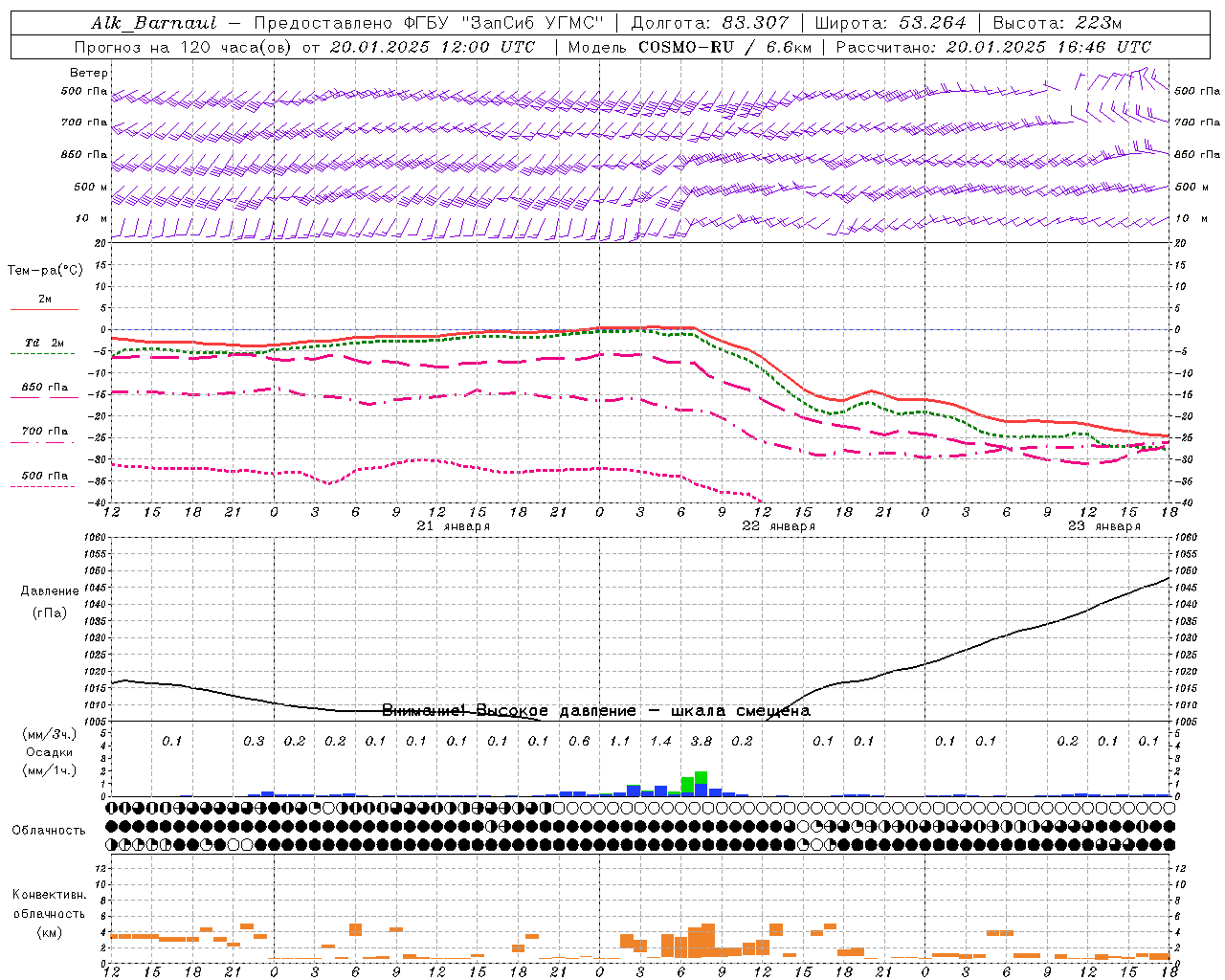Click the Давление pressure panel label

click(x=50, y=590)
